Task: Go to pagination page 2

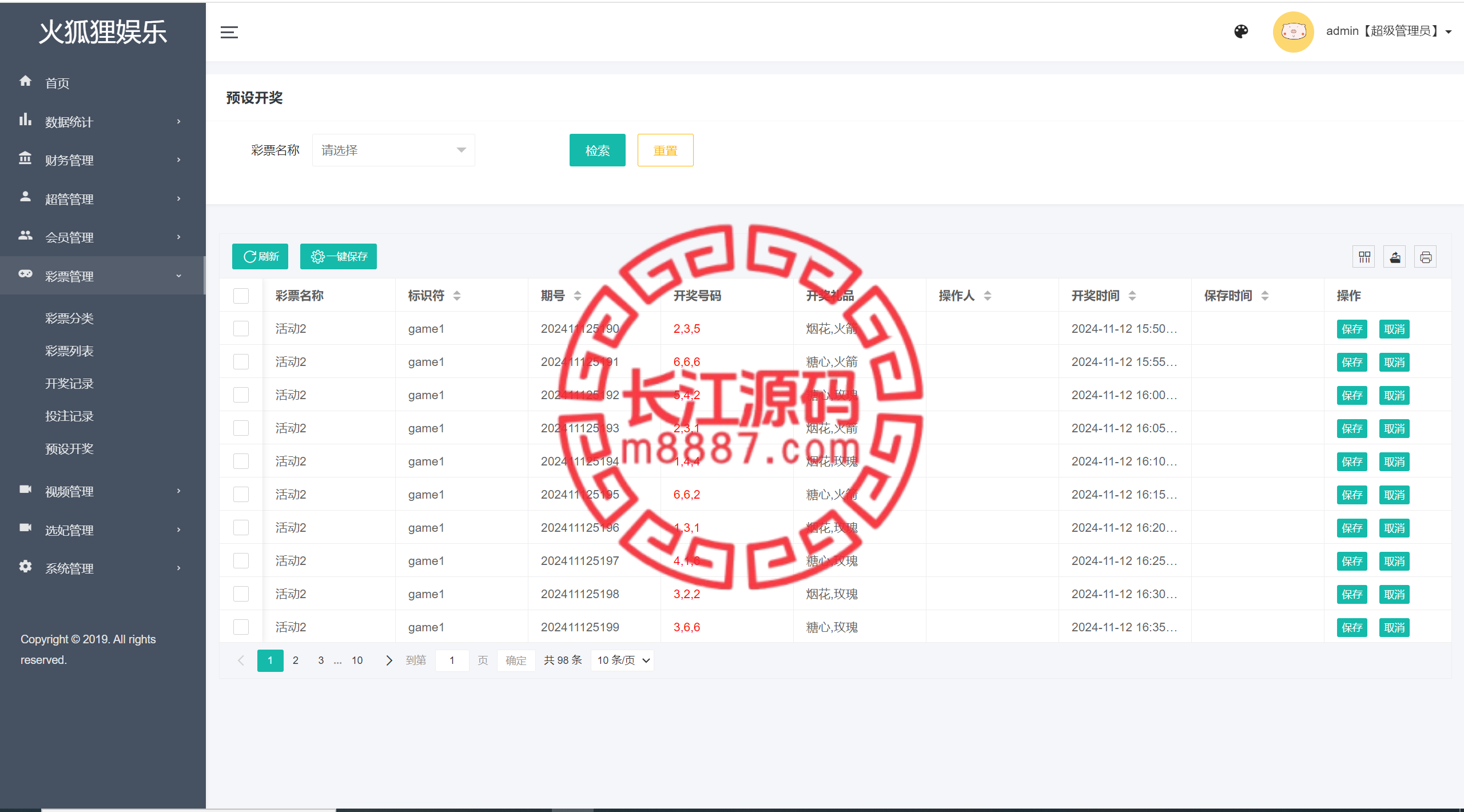Action: click(296, 660)
